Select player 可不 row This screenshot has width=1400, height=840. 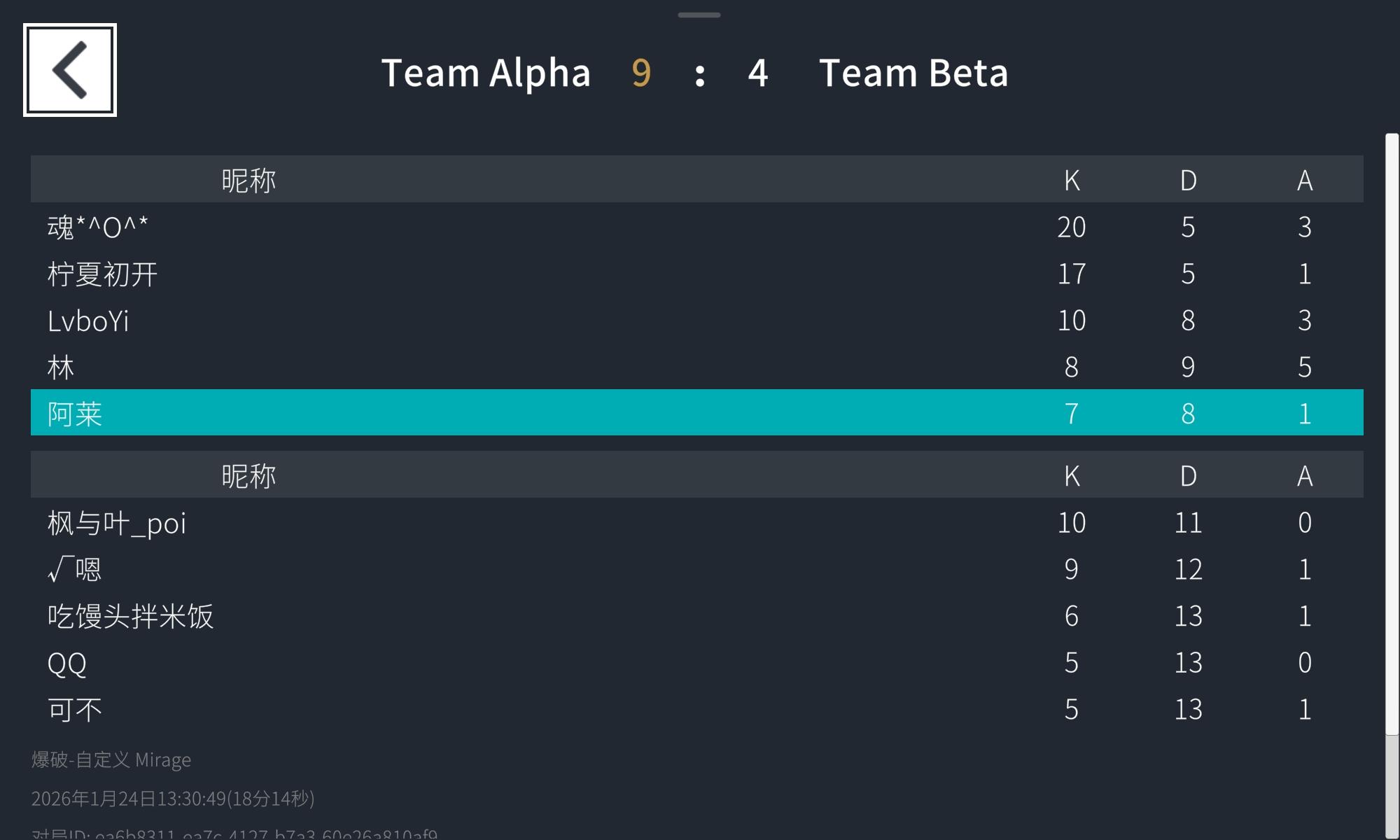tap(696, 709)
